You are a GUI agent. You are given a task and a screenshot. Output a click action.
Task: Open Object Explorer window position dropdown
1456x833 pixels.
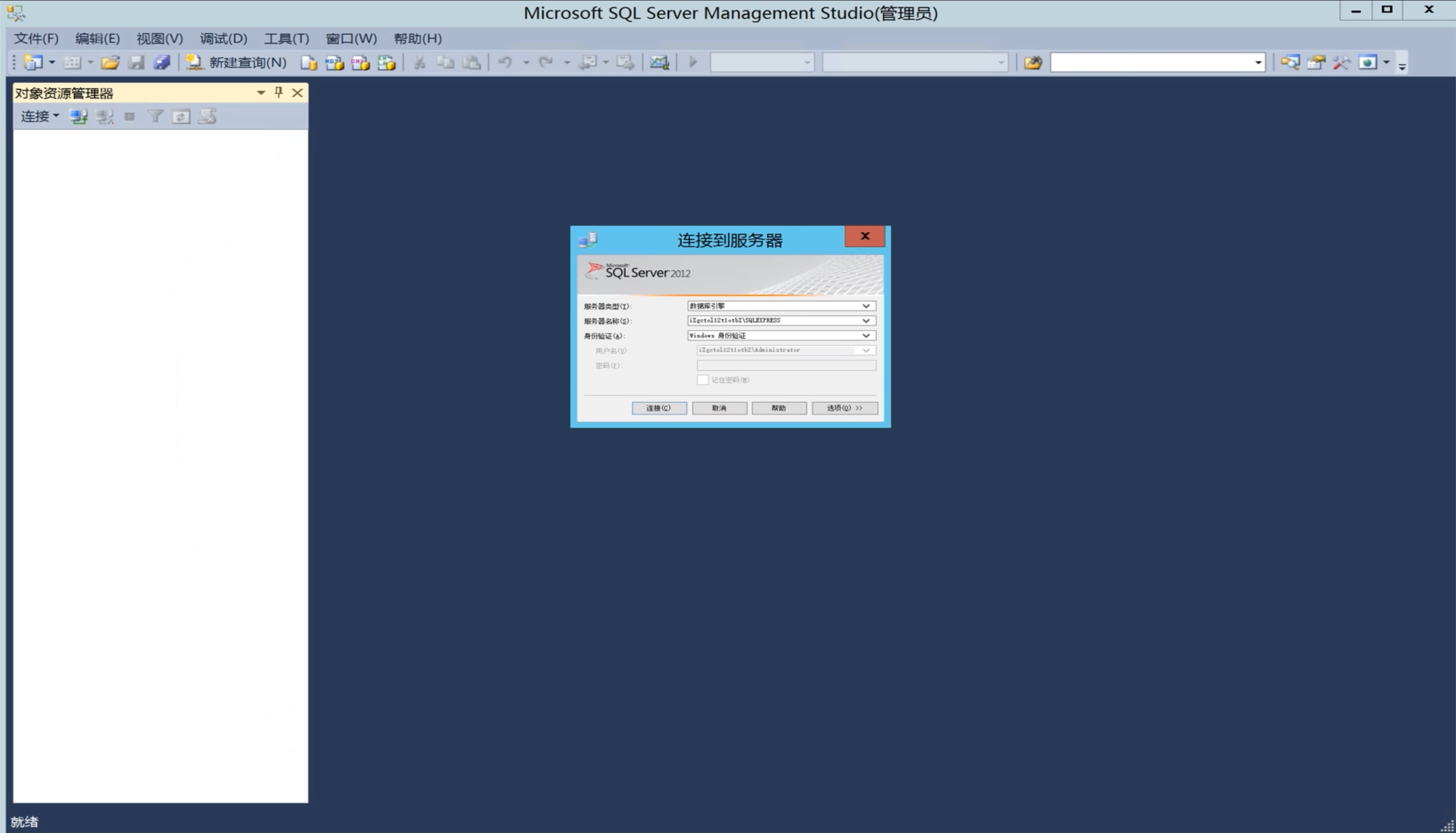(261, 93)
